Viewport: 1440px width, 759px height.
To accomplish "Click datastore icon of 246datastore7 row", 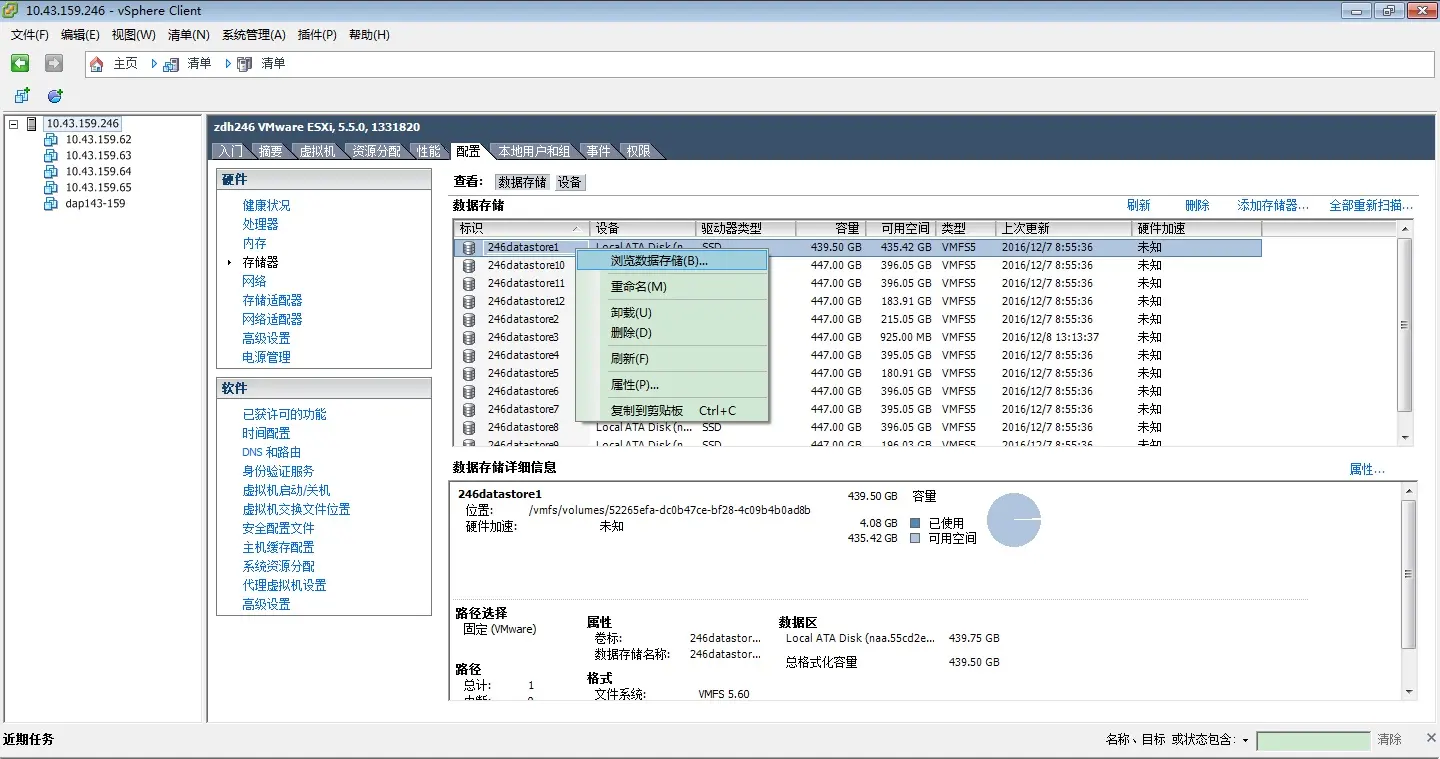I will [469, 409].
